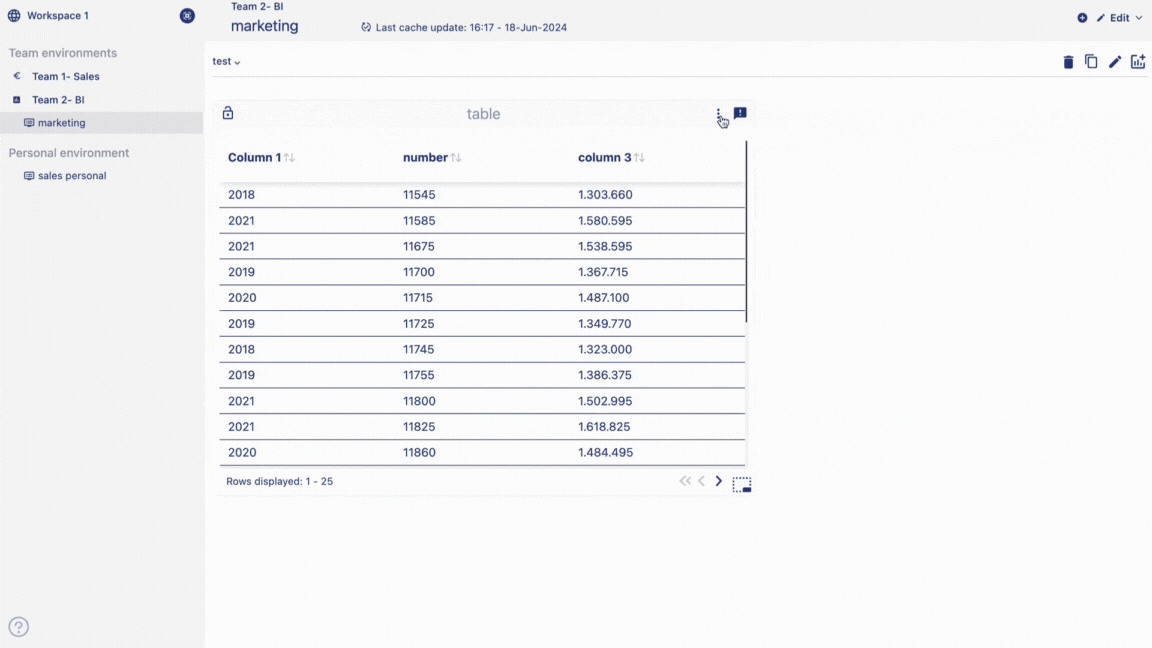Image resolution: width=1152 pixels, height=648 pixels.
Task: Click Last cache update refresh link
Action: pos(464,28)
